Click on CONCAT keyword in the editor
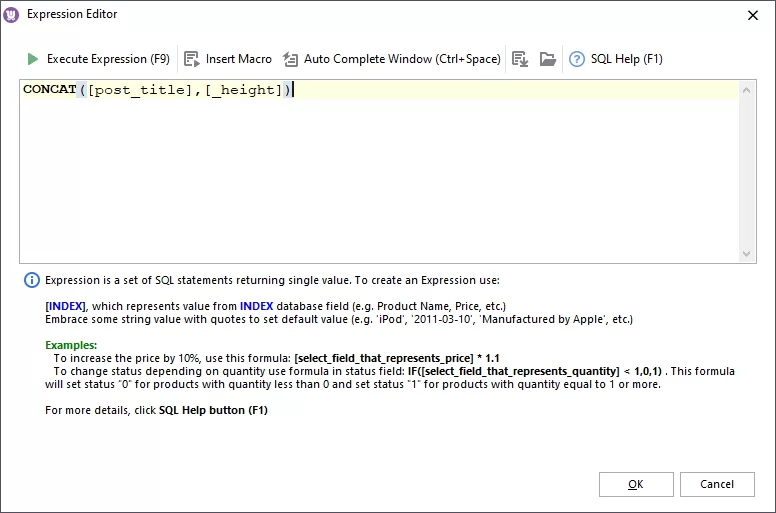This screenshot has width=776, height=513. pos(50,90)
